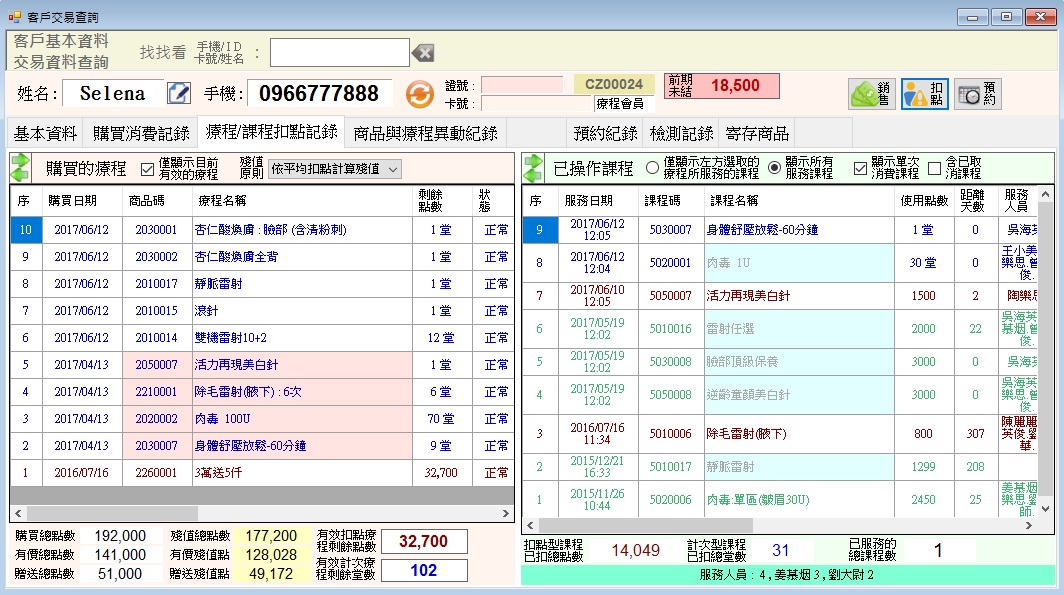1064x595 pixels.
Task: Open 購買消費記錄 tab
Action: click(141, 133)
